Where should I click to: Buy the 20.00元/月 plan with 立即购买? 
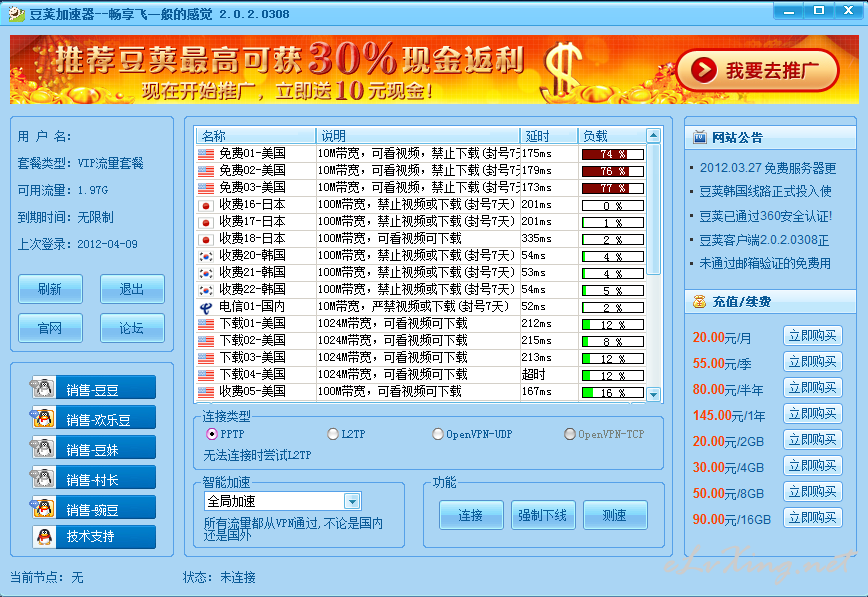[813, 336]
